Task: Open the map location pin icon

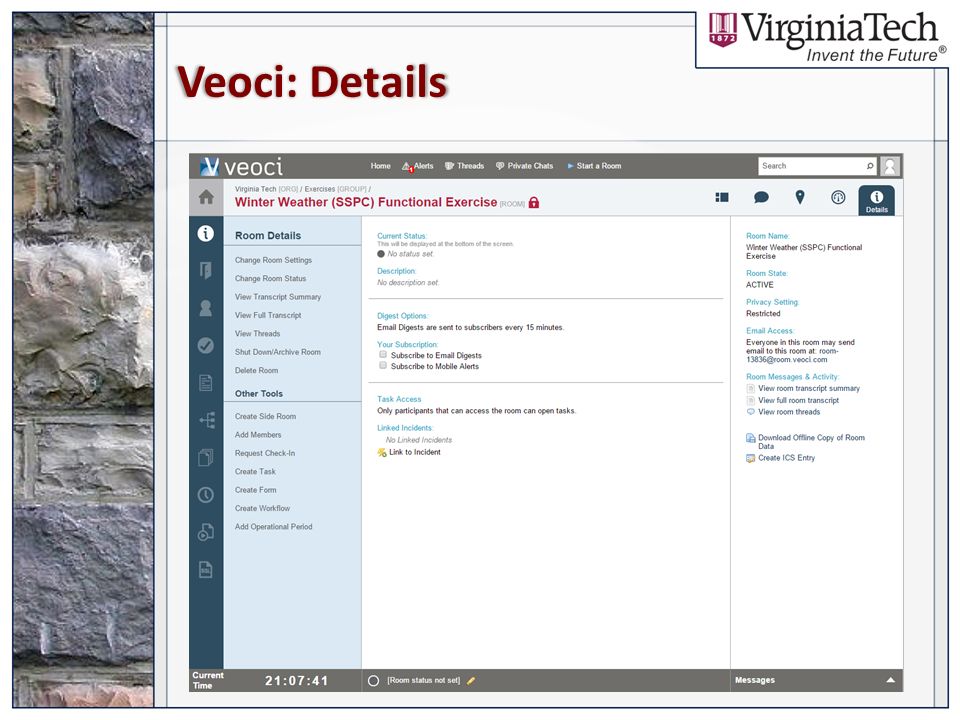Action: click(800, 197)
